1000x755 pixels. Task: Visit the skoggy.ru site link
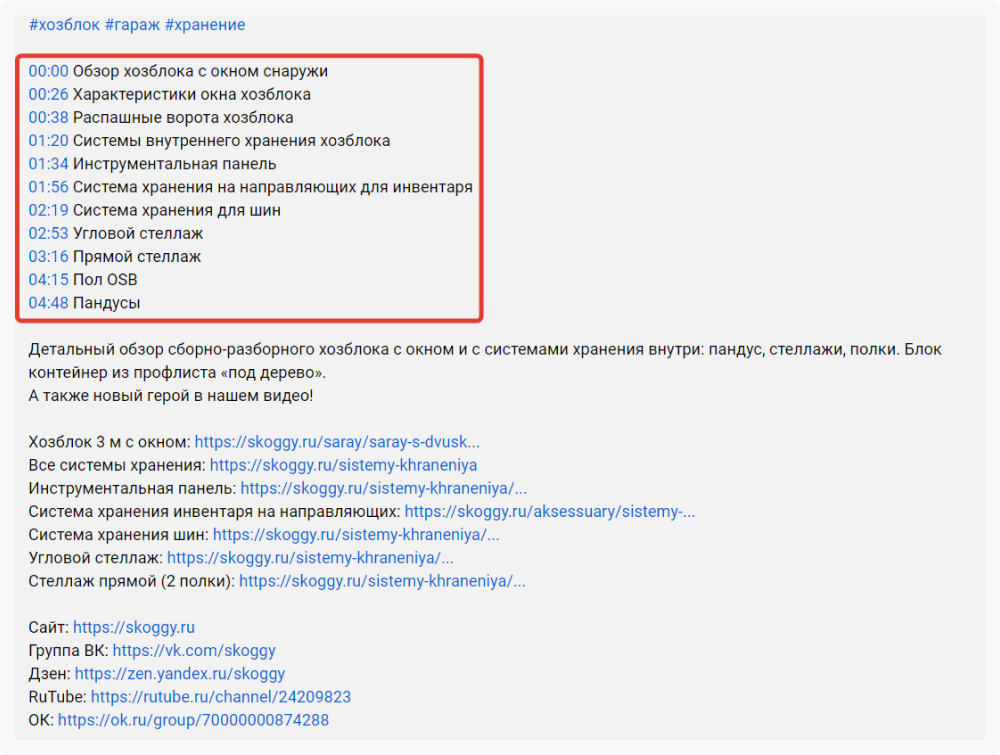pyautogui.click(x=134, y=628)
